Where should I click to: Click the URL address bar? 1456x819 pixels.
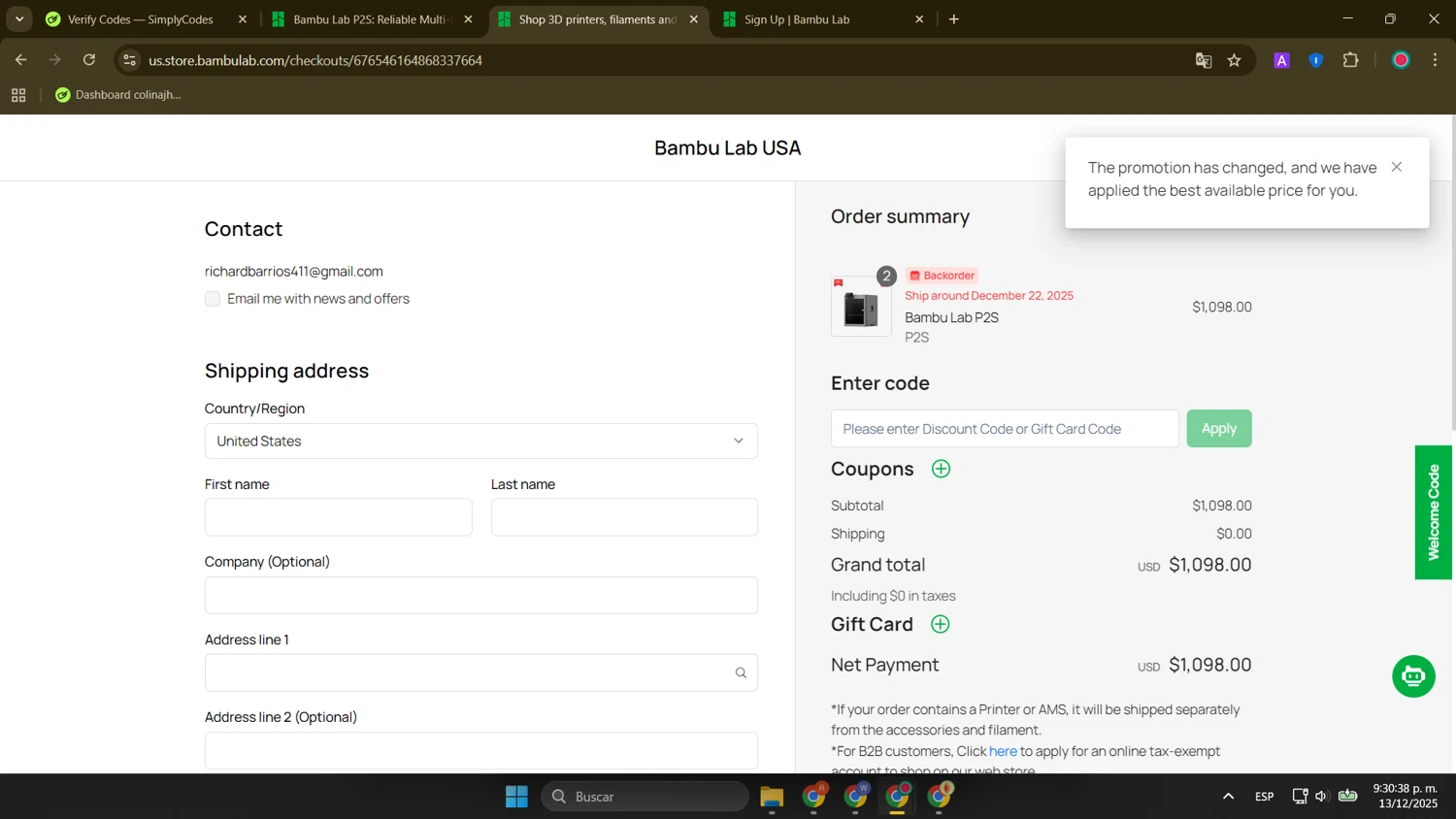coord(660,60)
